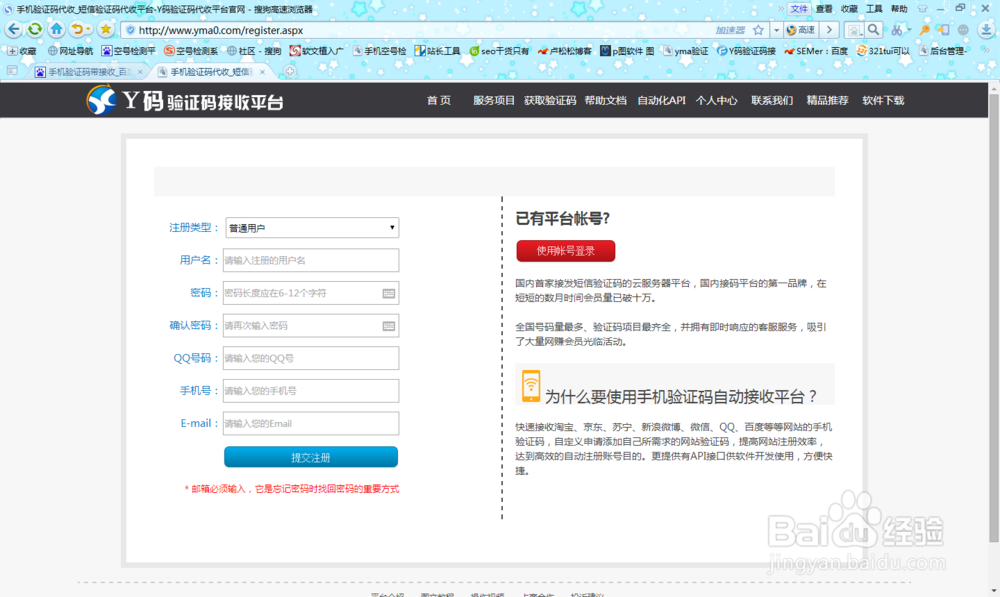Open the 社区 - 搜狗 bookmark
Viewport: 1000px width, 597px height.
[253, 51]
